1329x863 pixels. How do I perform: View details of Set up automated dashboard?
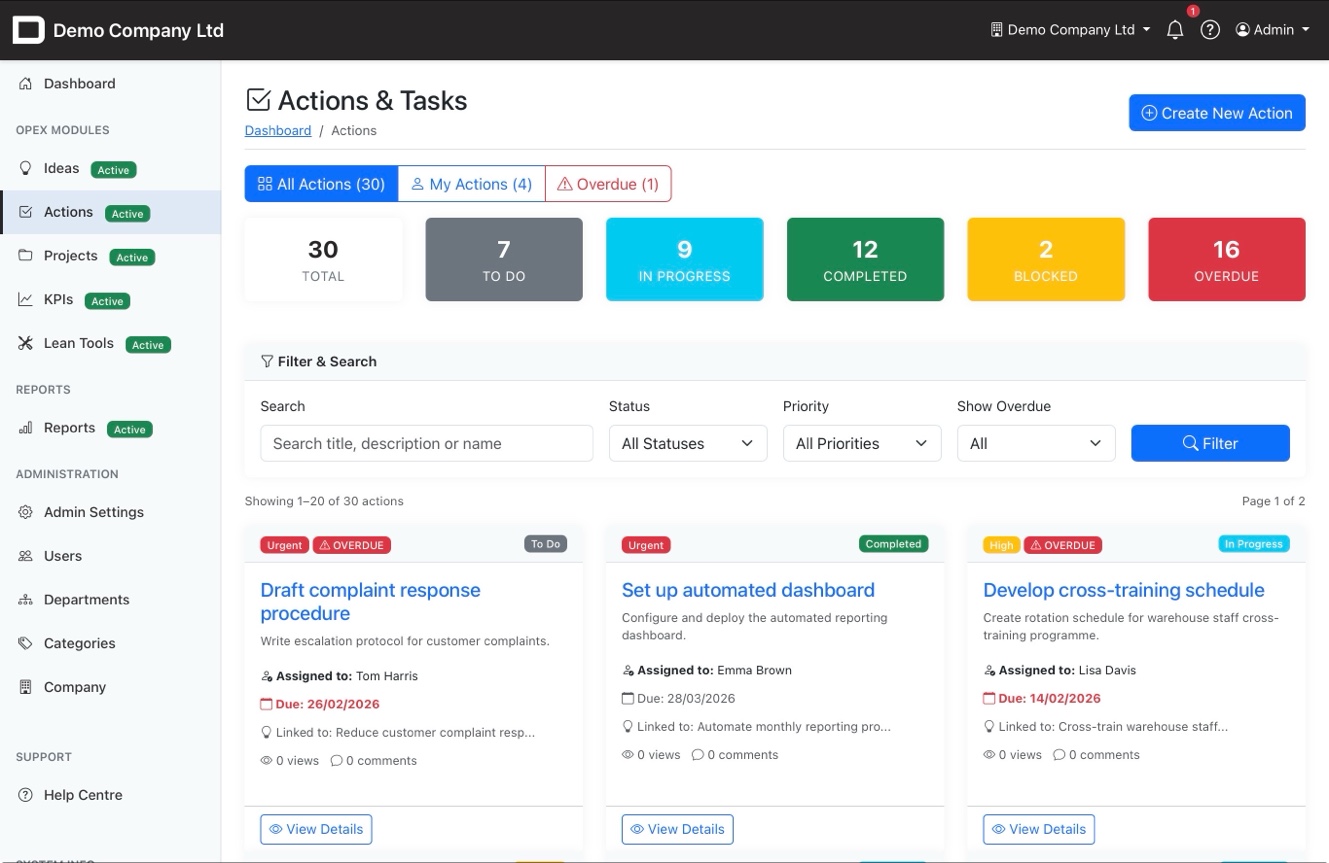(677, 829)
